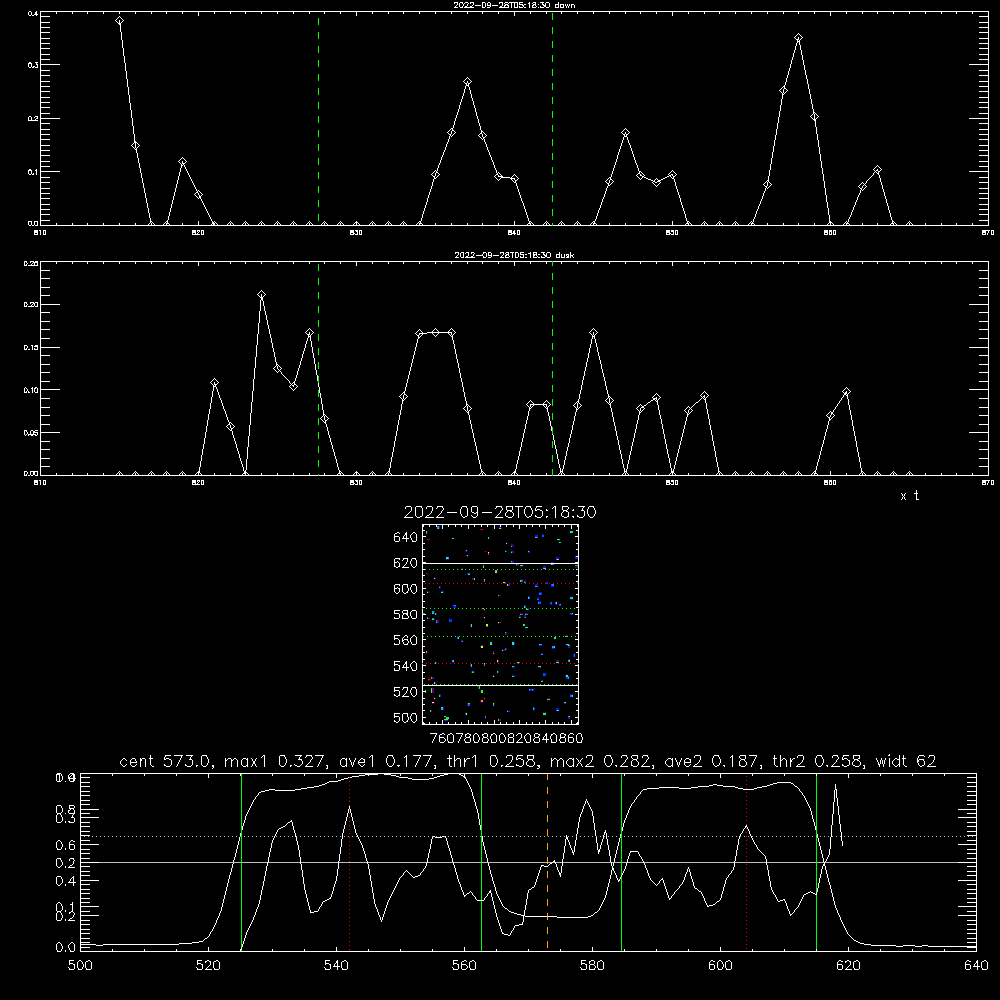Click the 0.1 y-axis label of dawn plot

[33, 172]
